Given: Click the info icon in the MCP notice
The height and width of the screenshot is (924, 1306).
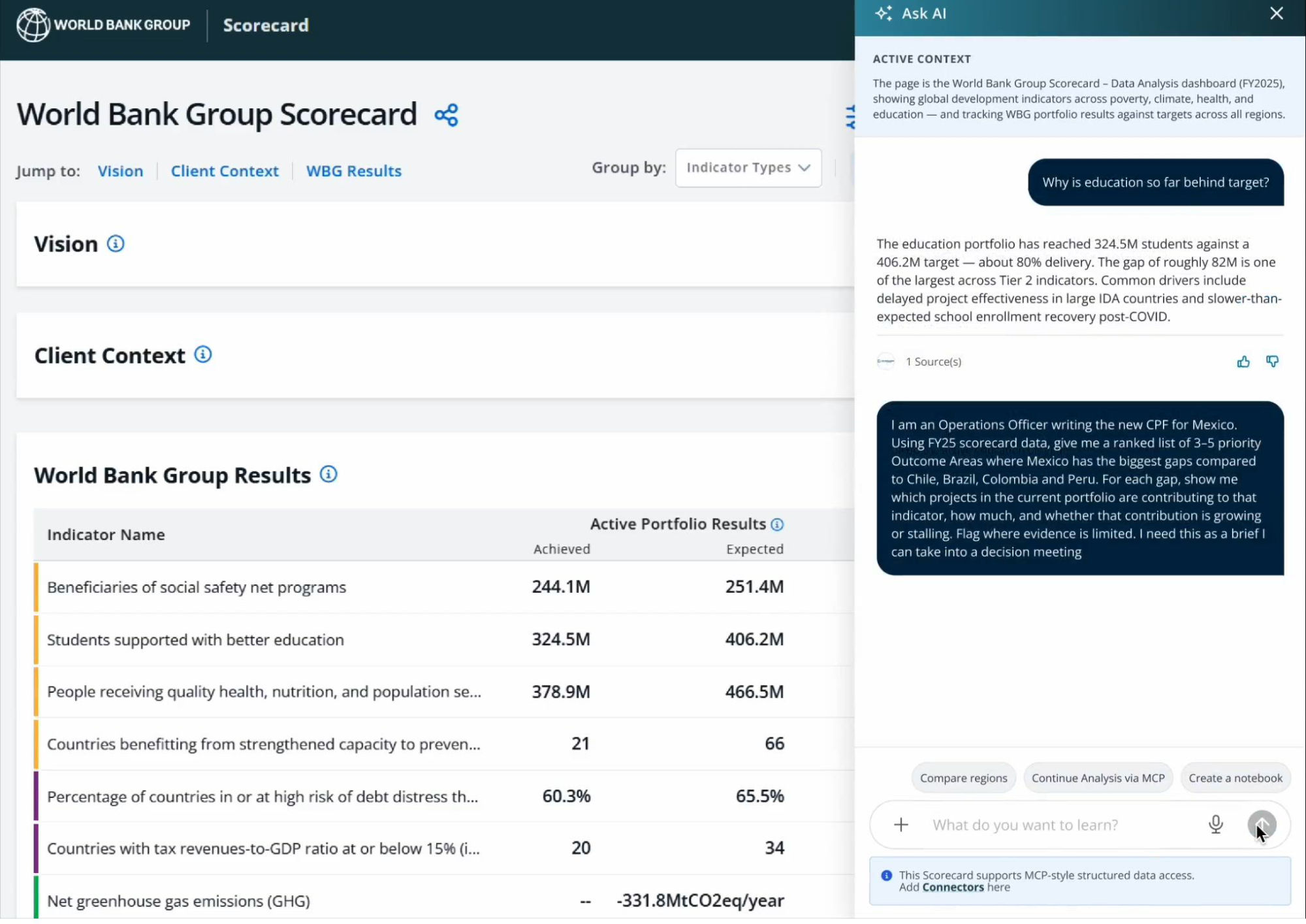Looking at the screenshot, I should click(x=887, y=876).
